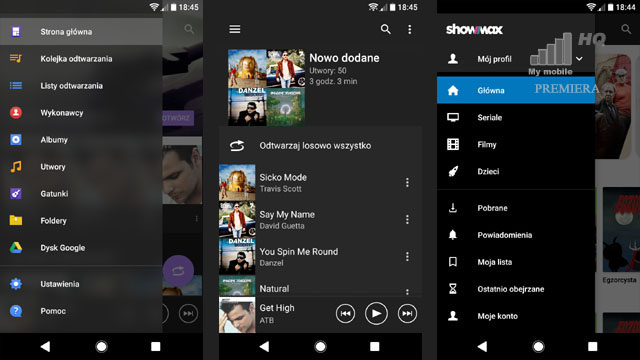Open Strona główna in music drawer
Viewport: 640px width, 360px height.
pyautogui.click(x=81, y=32)
